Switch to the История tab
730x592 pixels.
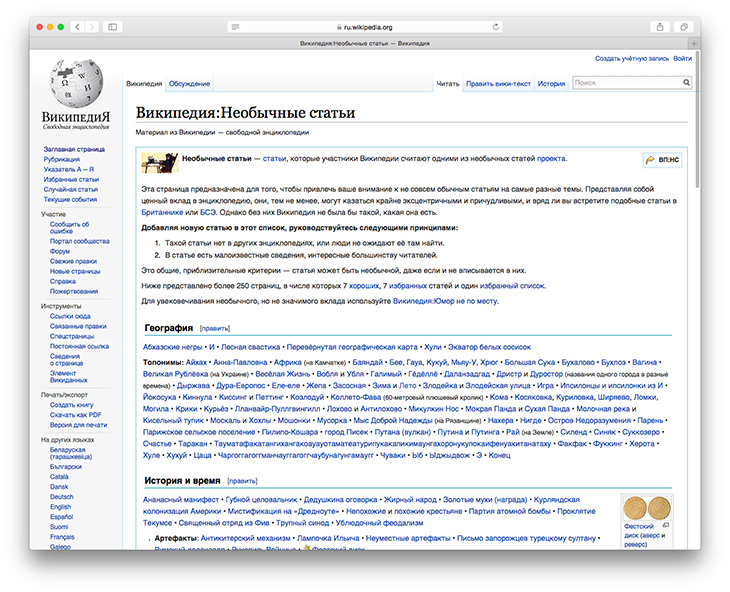coord(551,84)
